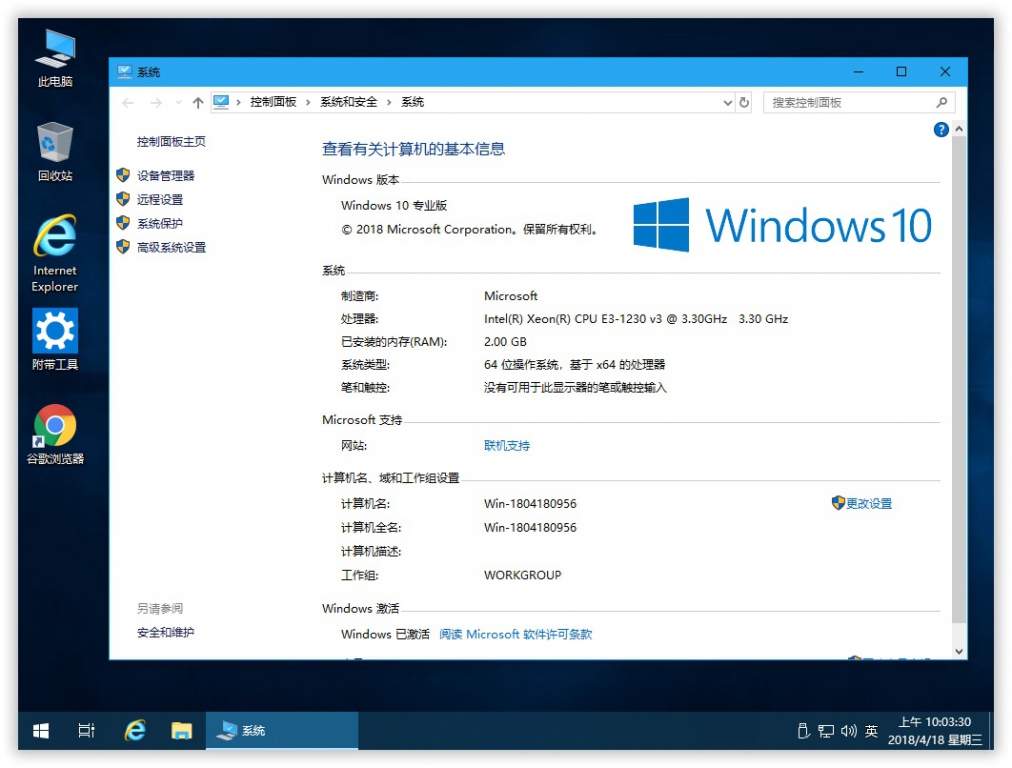Open the 此电脑 desktop icon
This screenshot has height=768, width=1012.
(55, 58)
